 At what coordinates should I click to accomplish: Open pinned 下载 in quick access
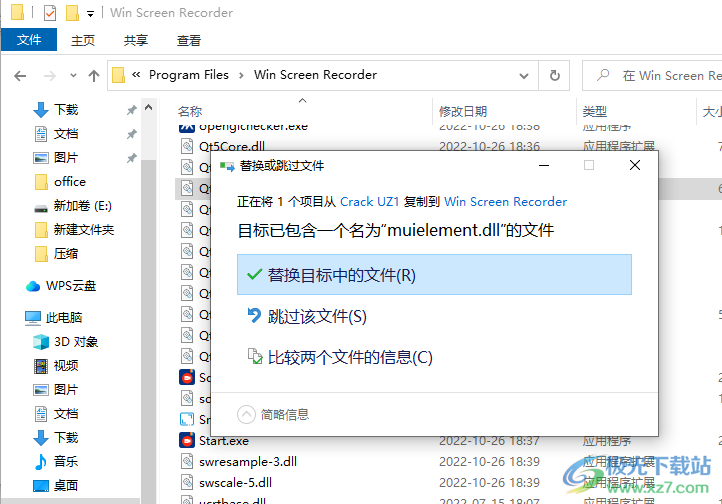pyautogui.click(x=66, y=110)
